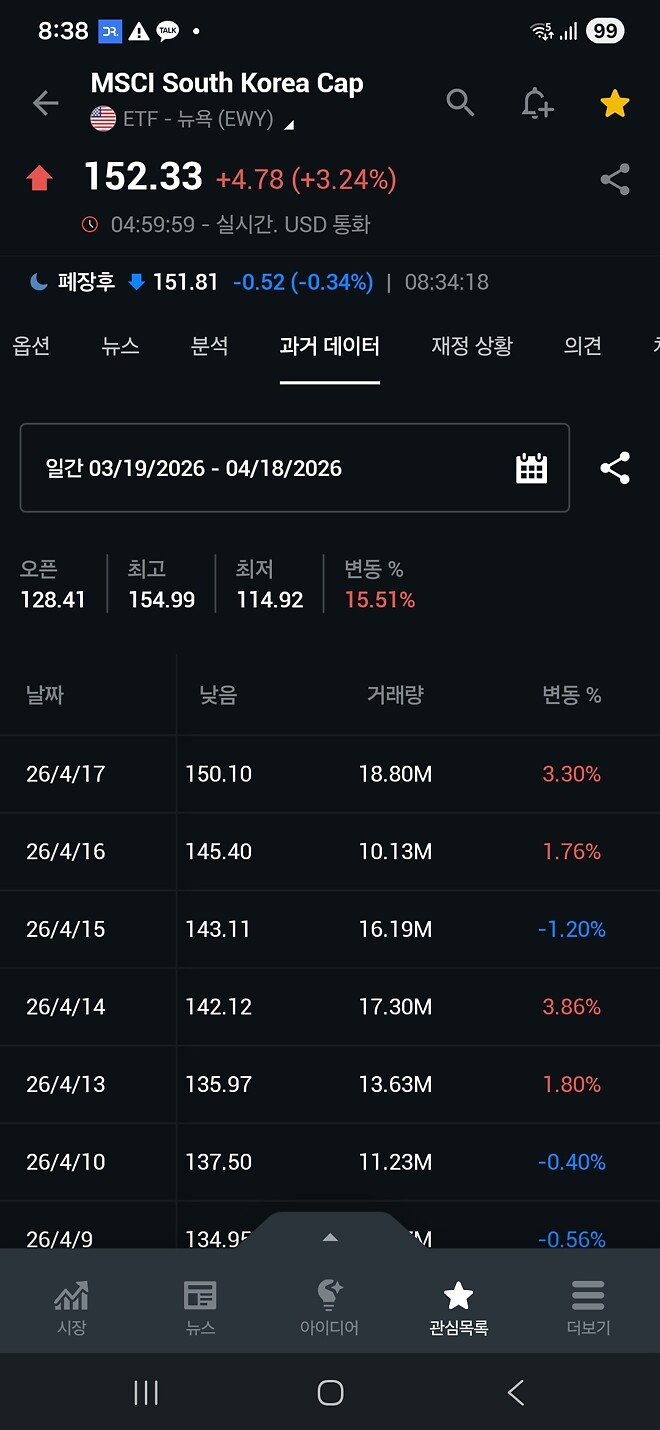Open the search icon
Image resolution: width=660 pixels, height=1430 pixels.
(x=460, y=103)
